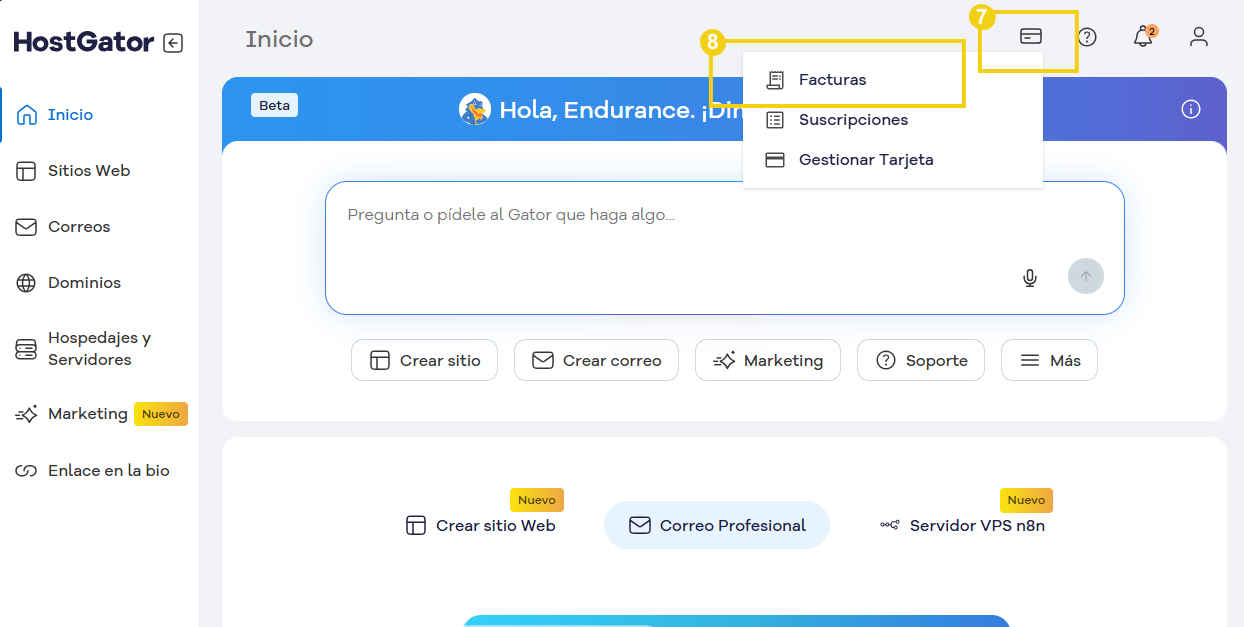1244x627 pixels.
Task: Open the Soporte button below the prompt
Action: (x=920, y=359)
